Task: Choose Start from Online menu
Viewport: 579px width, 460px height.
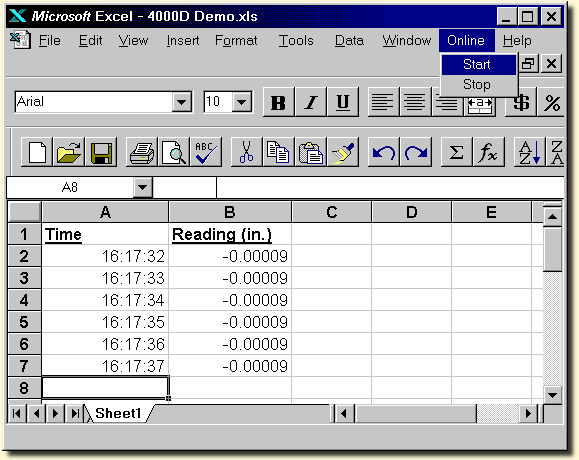Action: click(479, 65)
